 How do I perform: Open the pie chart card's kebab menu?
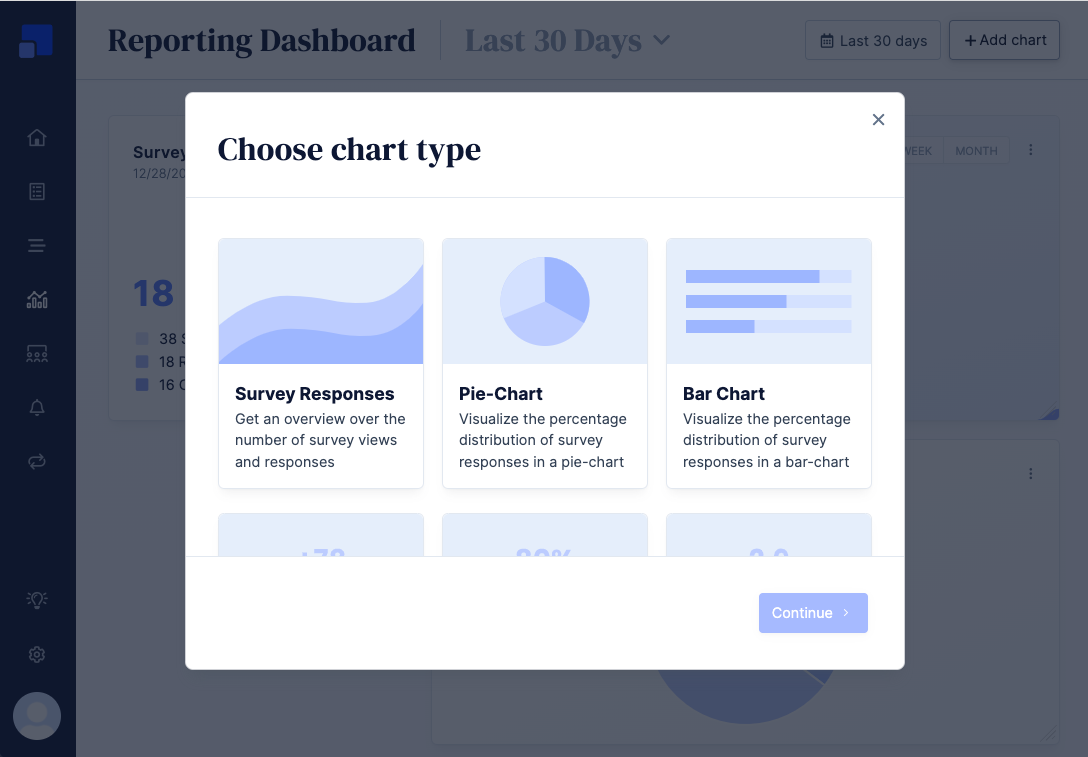1031,474
